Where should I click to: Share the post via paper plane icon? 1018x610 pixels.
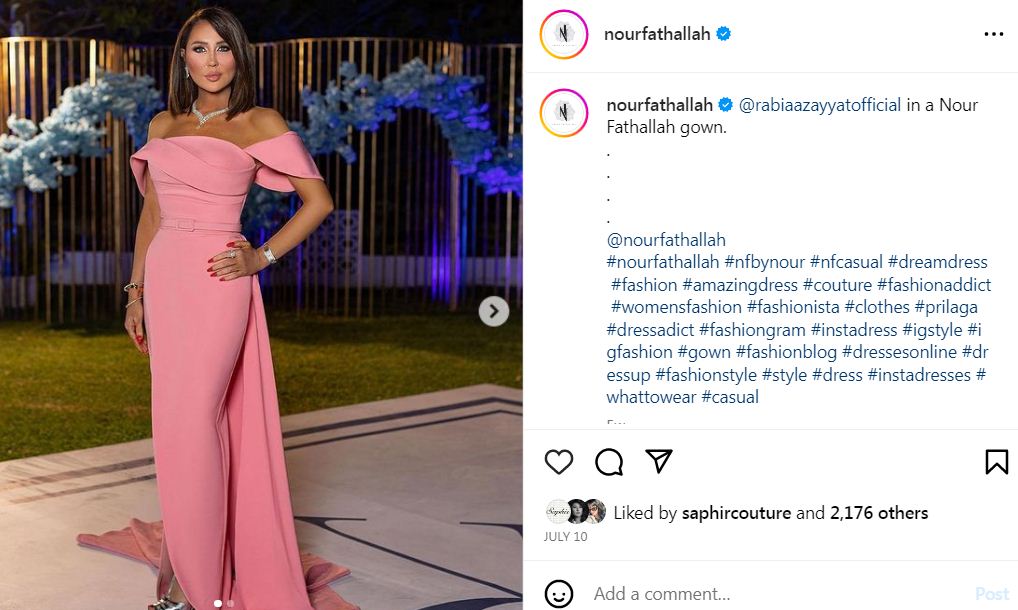658,461
